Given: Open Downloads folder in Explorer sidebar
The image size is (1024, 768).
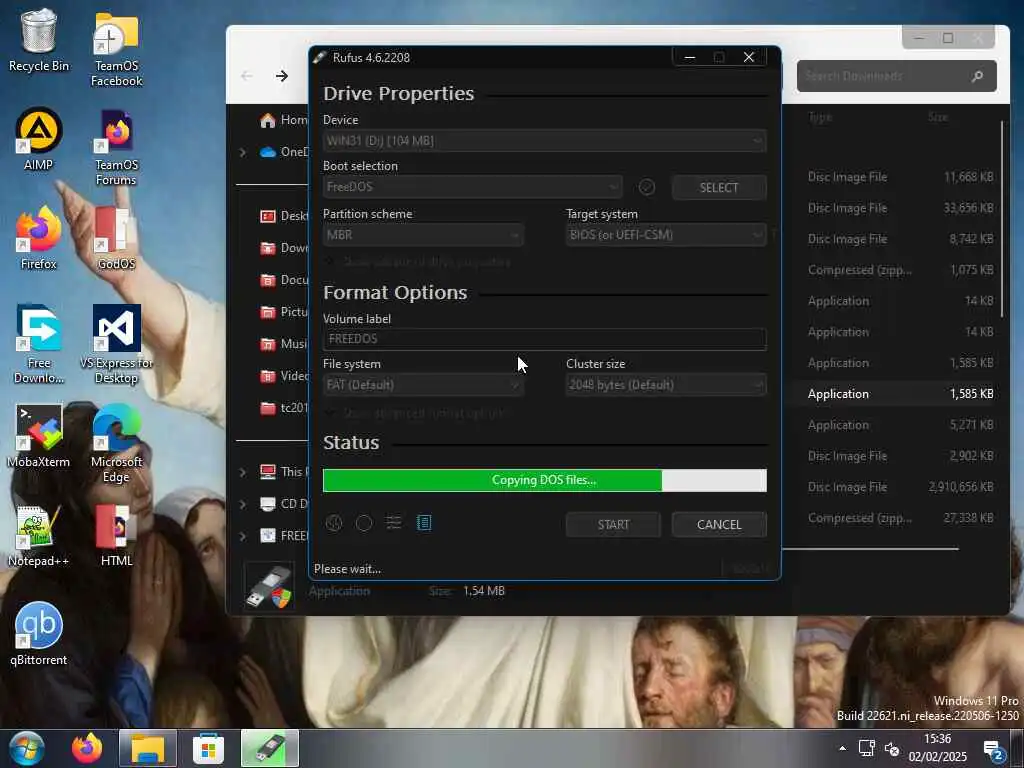Looking at the screenshot, I should tap(284, 248).
